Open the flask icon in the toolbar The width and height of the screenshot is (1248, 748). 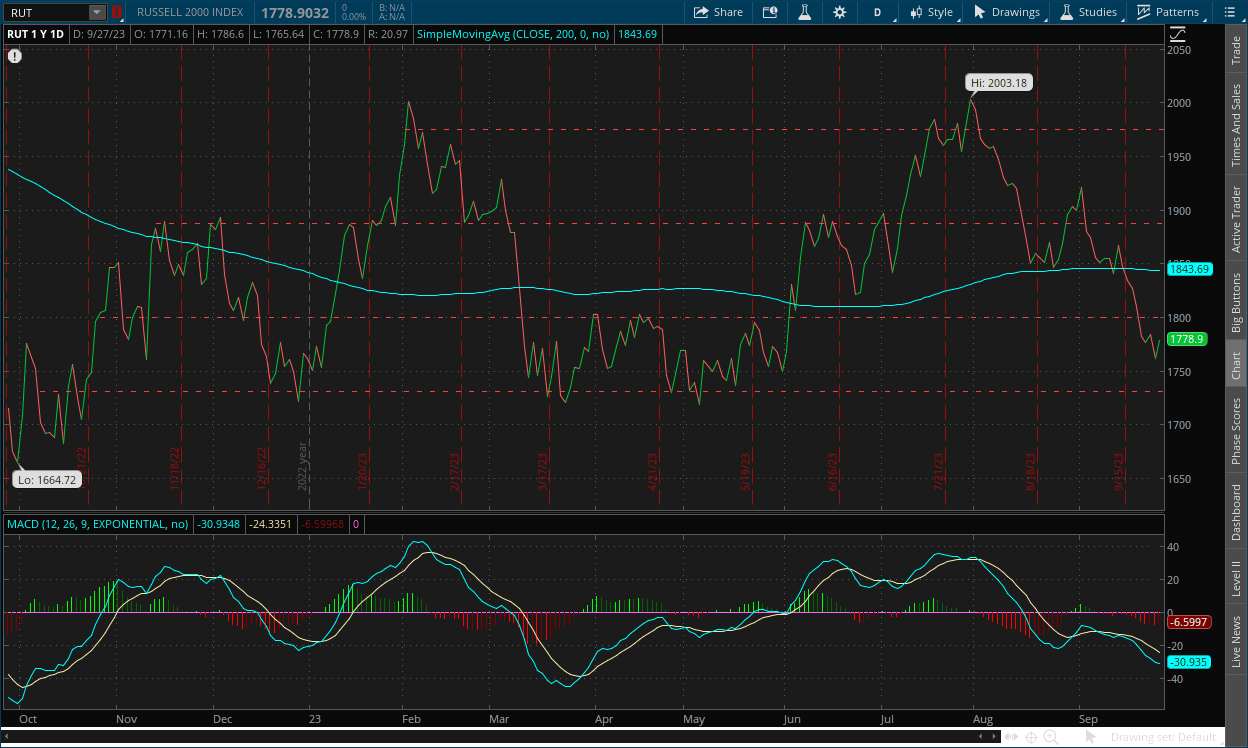[803, 12]
